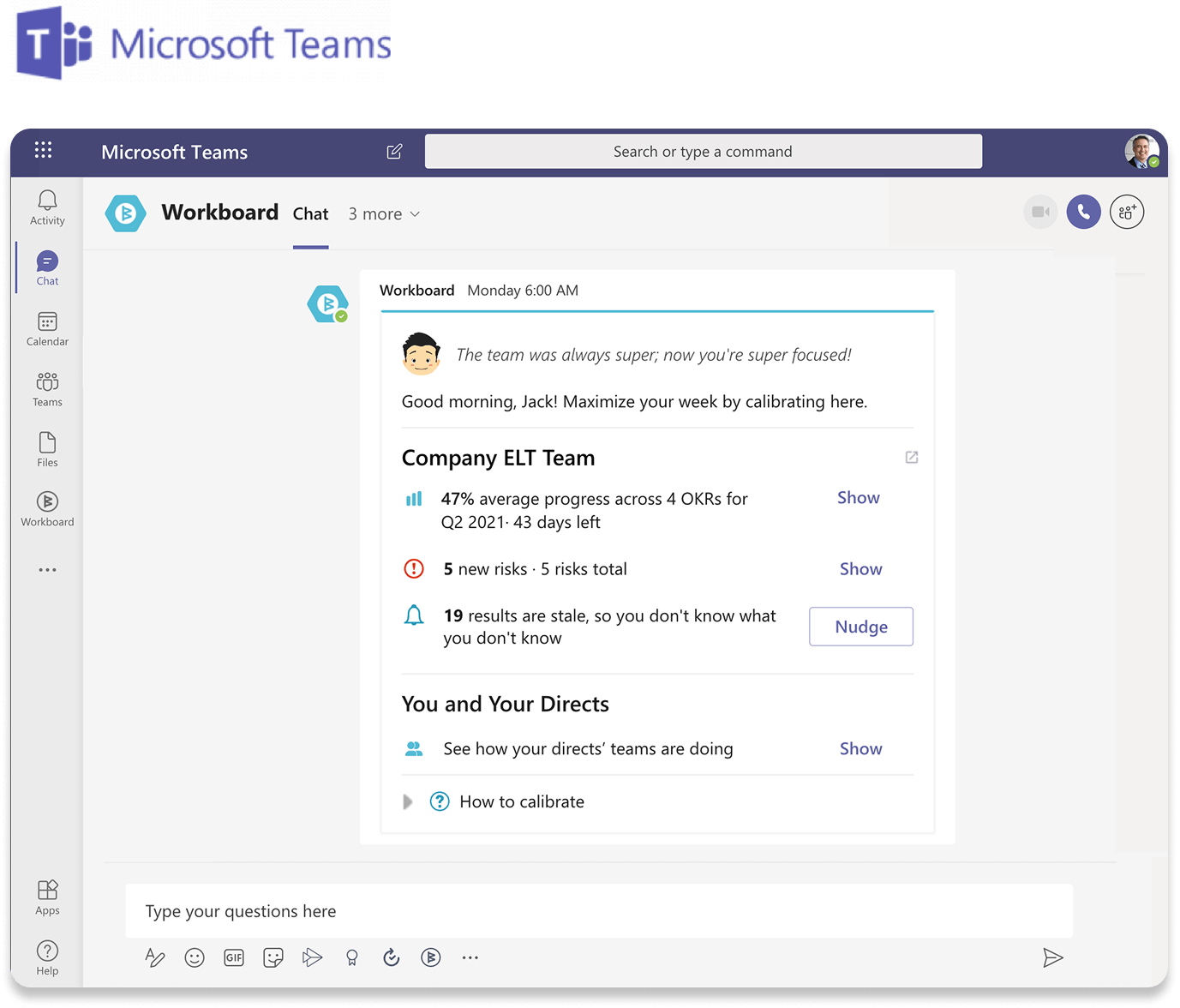Open the profile picture menu
This screenshot has width=1180, height=1008.
coord(1141,151)
